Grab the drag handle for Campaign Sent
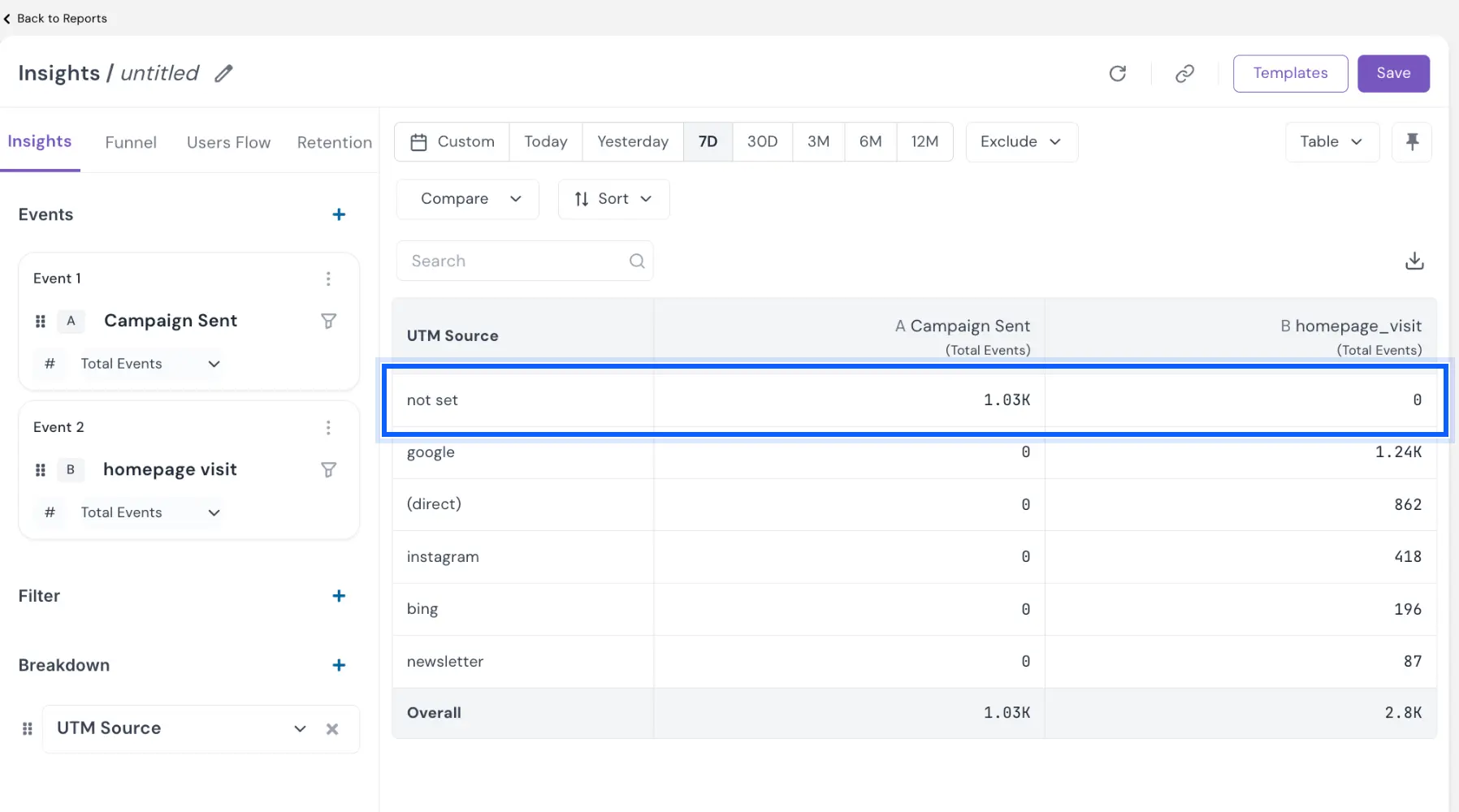This screenshot has height=812, width=1459. (x=41, y=321)
